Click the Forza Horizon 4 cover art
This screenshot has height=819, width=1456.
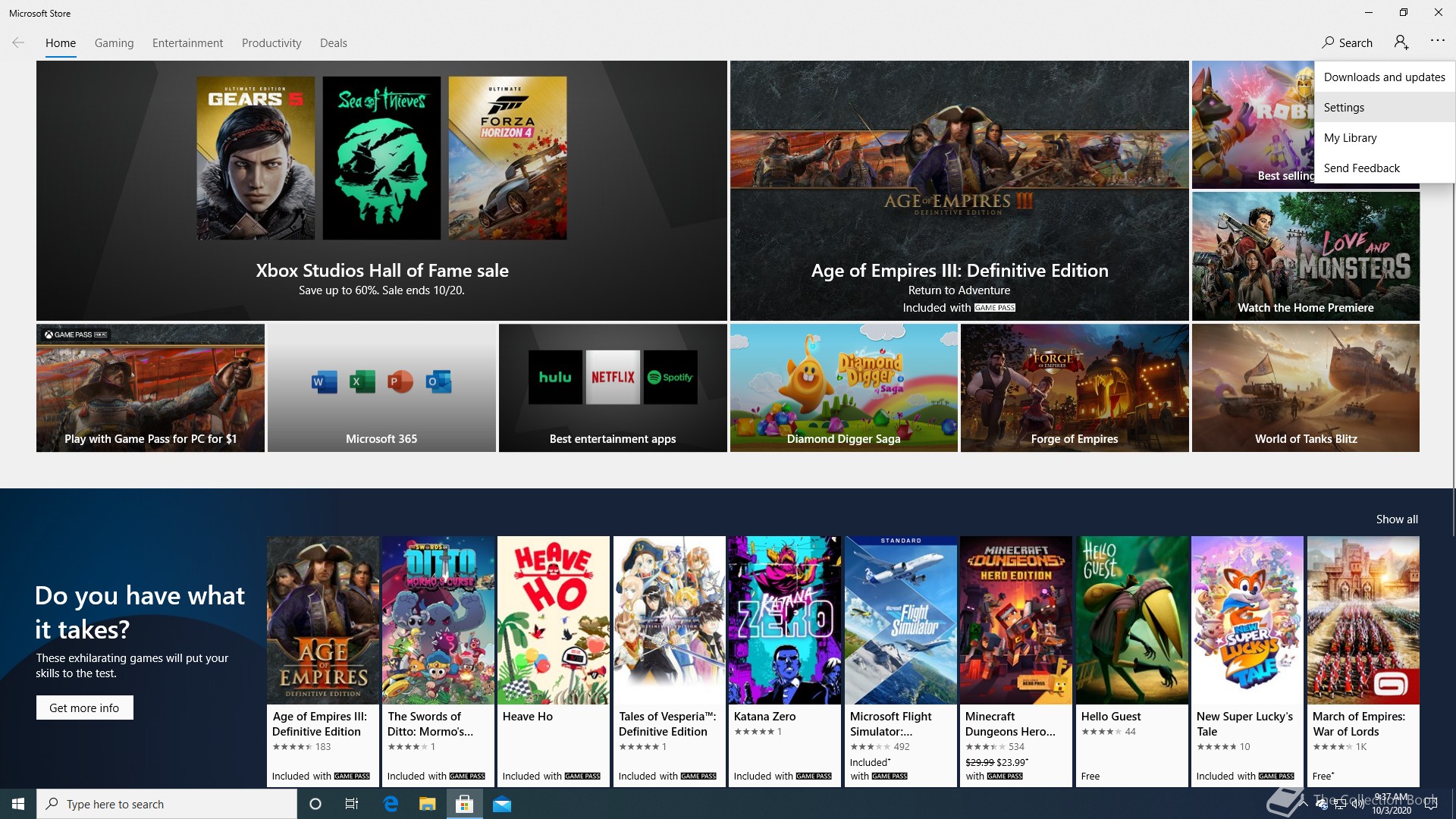507,158
